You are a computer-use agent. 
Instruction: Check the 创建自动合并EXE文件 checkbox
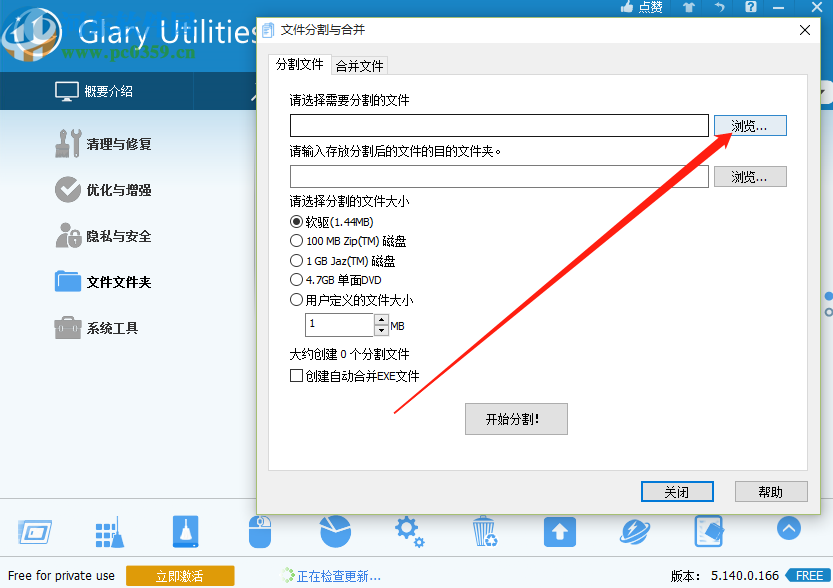tap(294, 375)
